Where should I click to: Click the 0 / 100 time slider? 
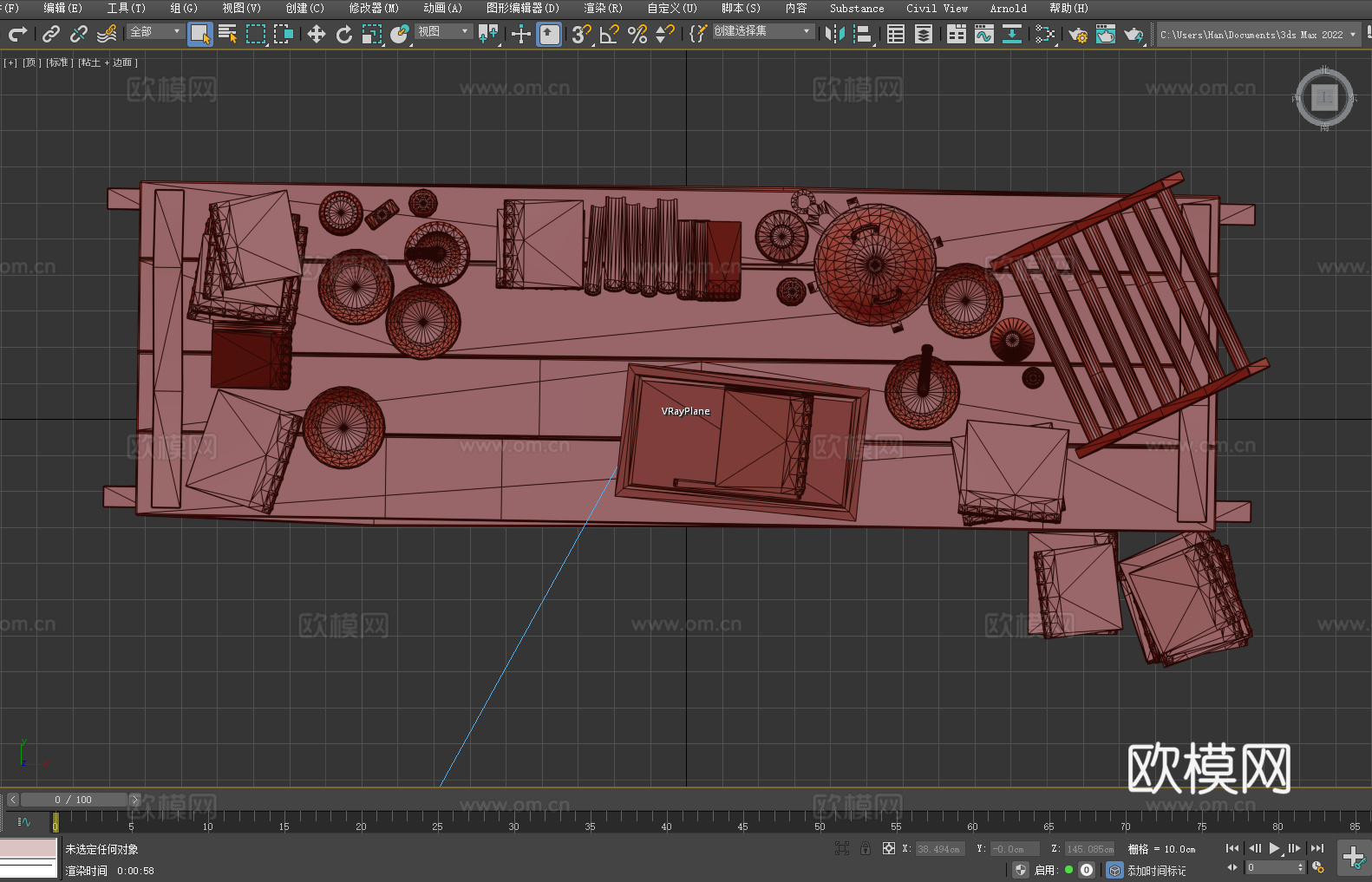click(74, 800)
